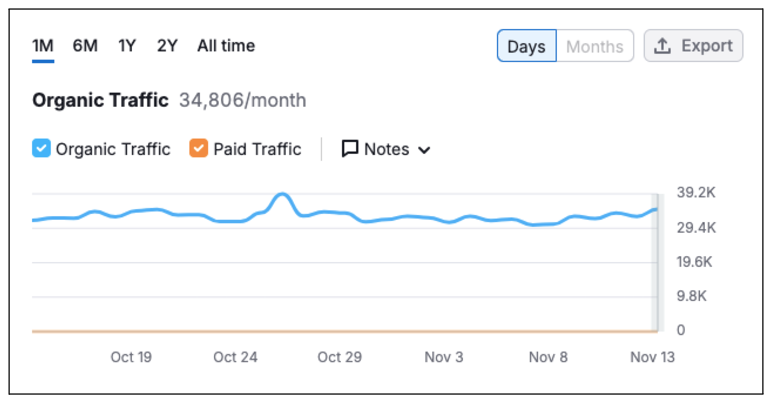
Task: Choose the 1Y time range tab
Action: click(127, 46)
